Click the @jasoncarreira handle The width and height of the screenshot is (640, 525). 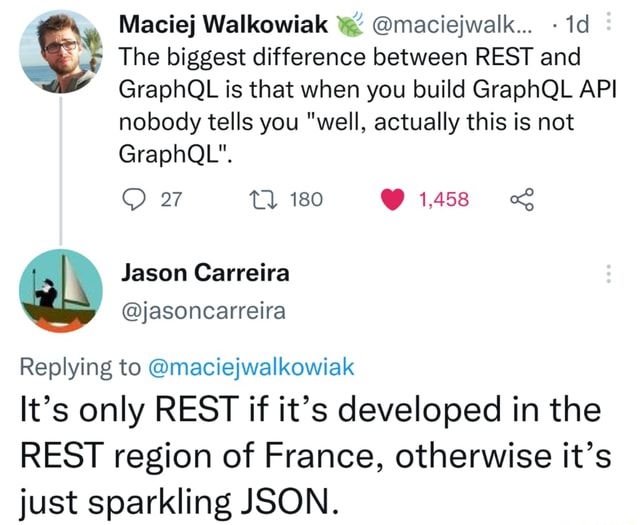(x=203, y=311)
